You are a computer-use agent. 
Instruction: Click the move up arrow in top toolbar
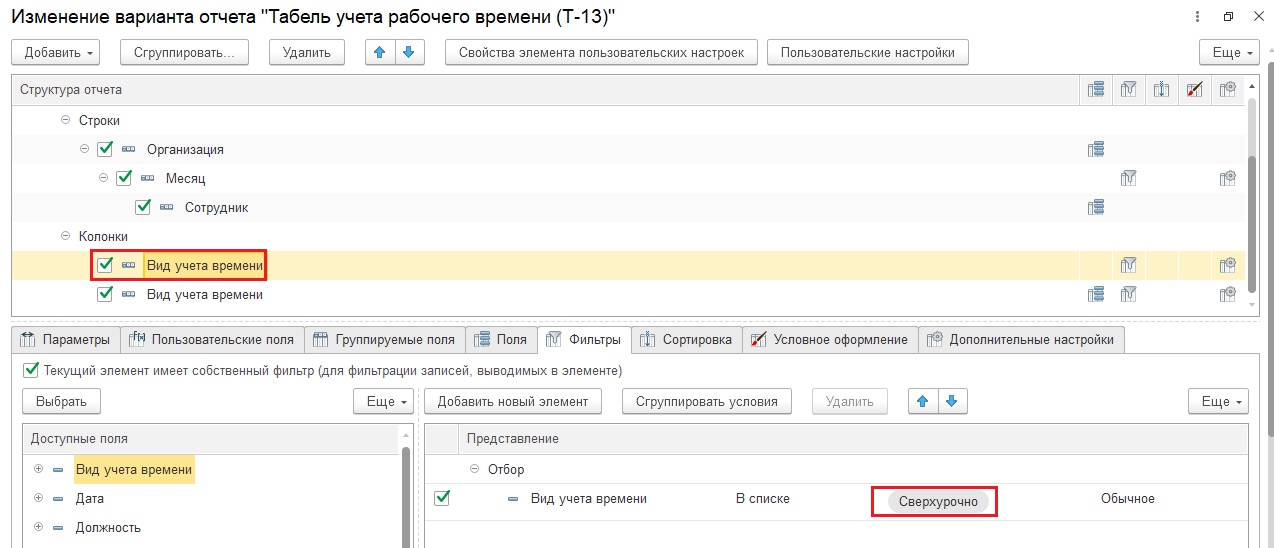(x=379, y=52)
